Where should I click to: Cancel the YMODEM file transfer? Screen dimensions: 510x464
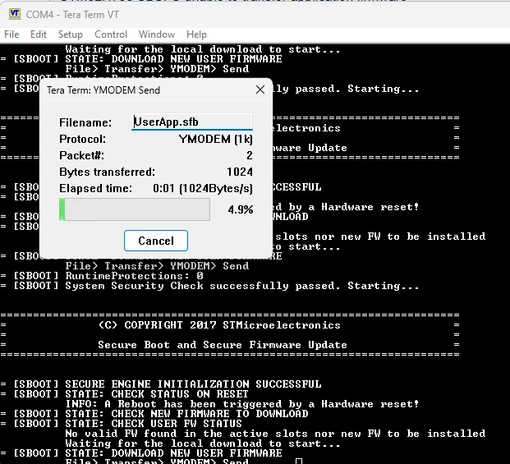(x=156, y=241)
